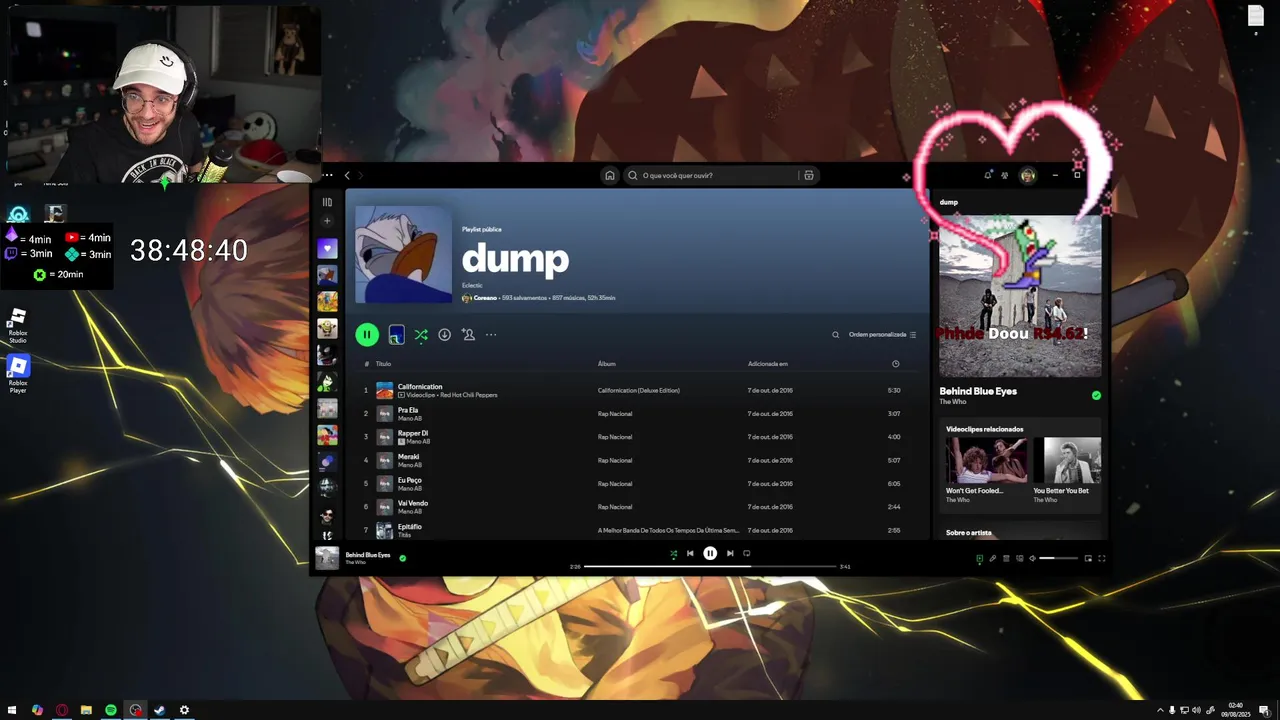Open Connect to a device icon
Screen dimensions: 1280x720
tap(1019, 558)
